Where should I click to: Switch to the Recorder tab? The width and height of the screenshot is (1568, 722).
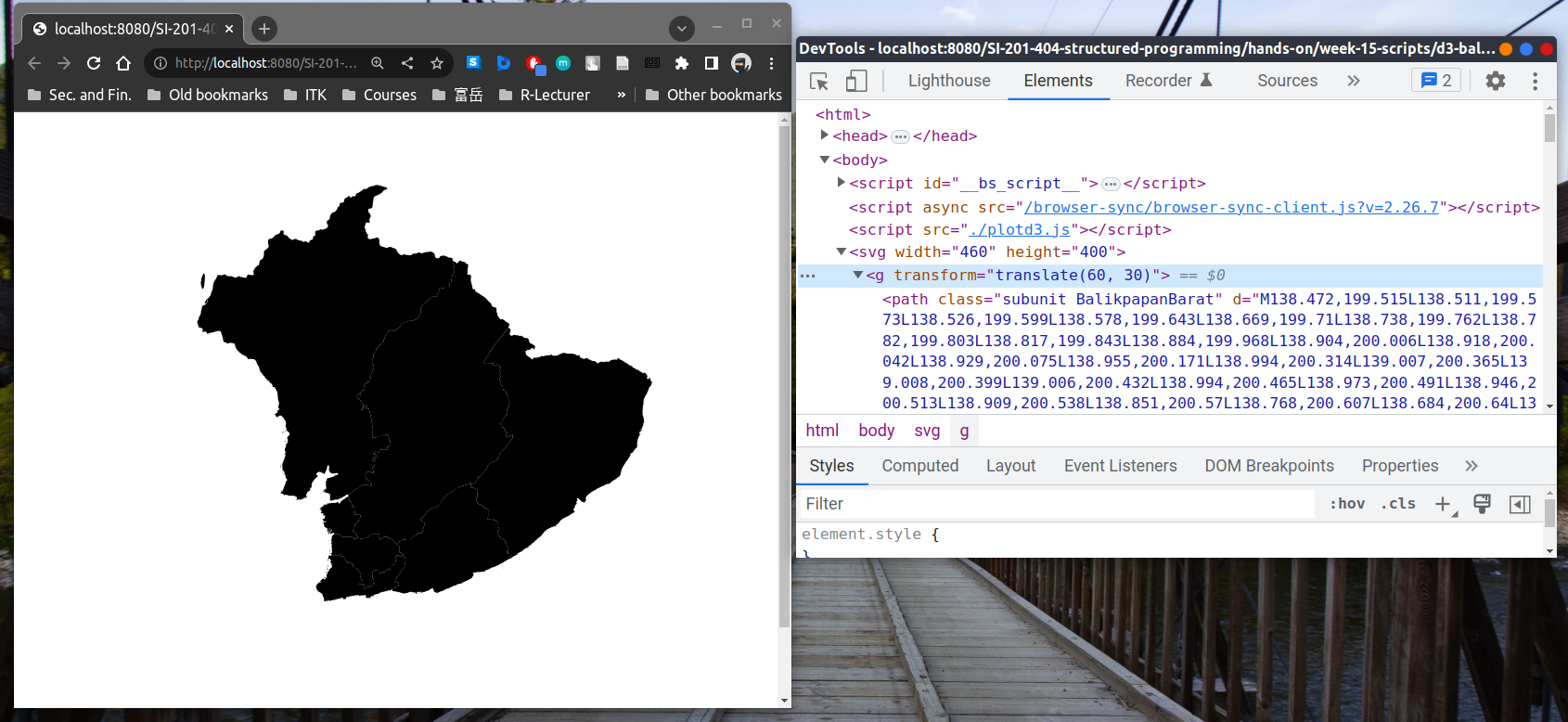coord(1169,81)
